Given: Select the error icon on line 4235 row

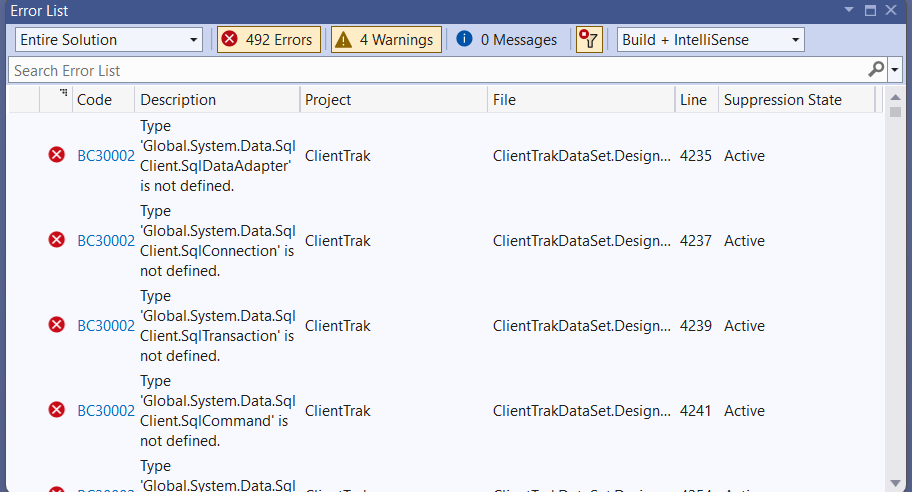Looking at the screenshot, I should (x=56, y=155).
